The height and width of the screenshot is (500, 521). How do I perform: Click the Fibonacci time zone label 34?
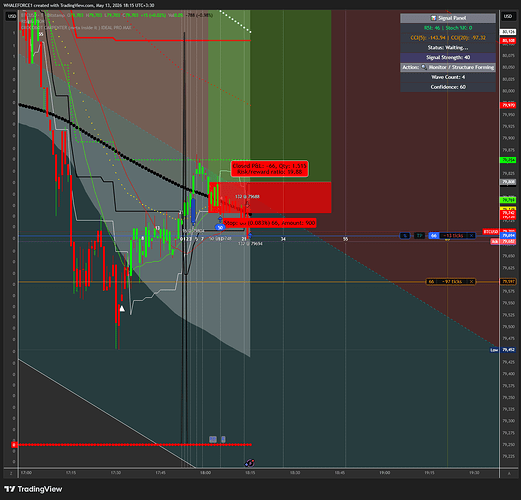[x=283, y=239]
